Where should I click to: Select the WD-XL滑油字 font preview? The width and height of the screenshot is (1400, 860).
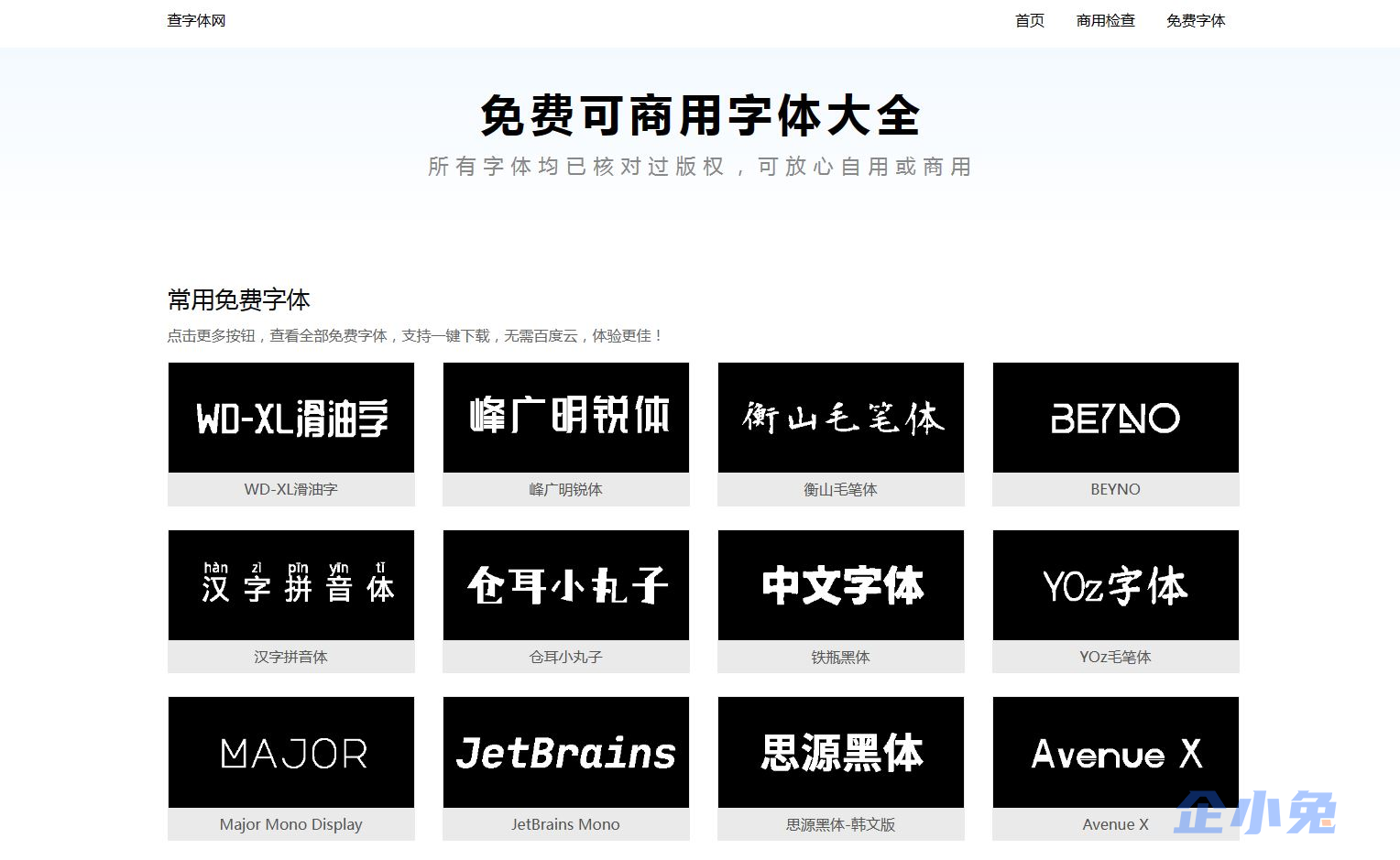pos(290,417)
